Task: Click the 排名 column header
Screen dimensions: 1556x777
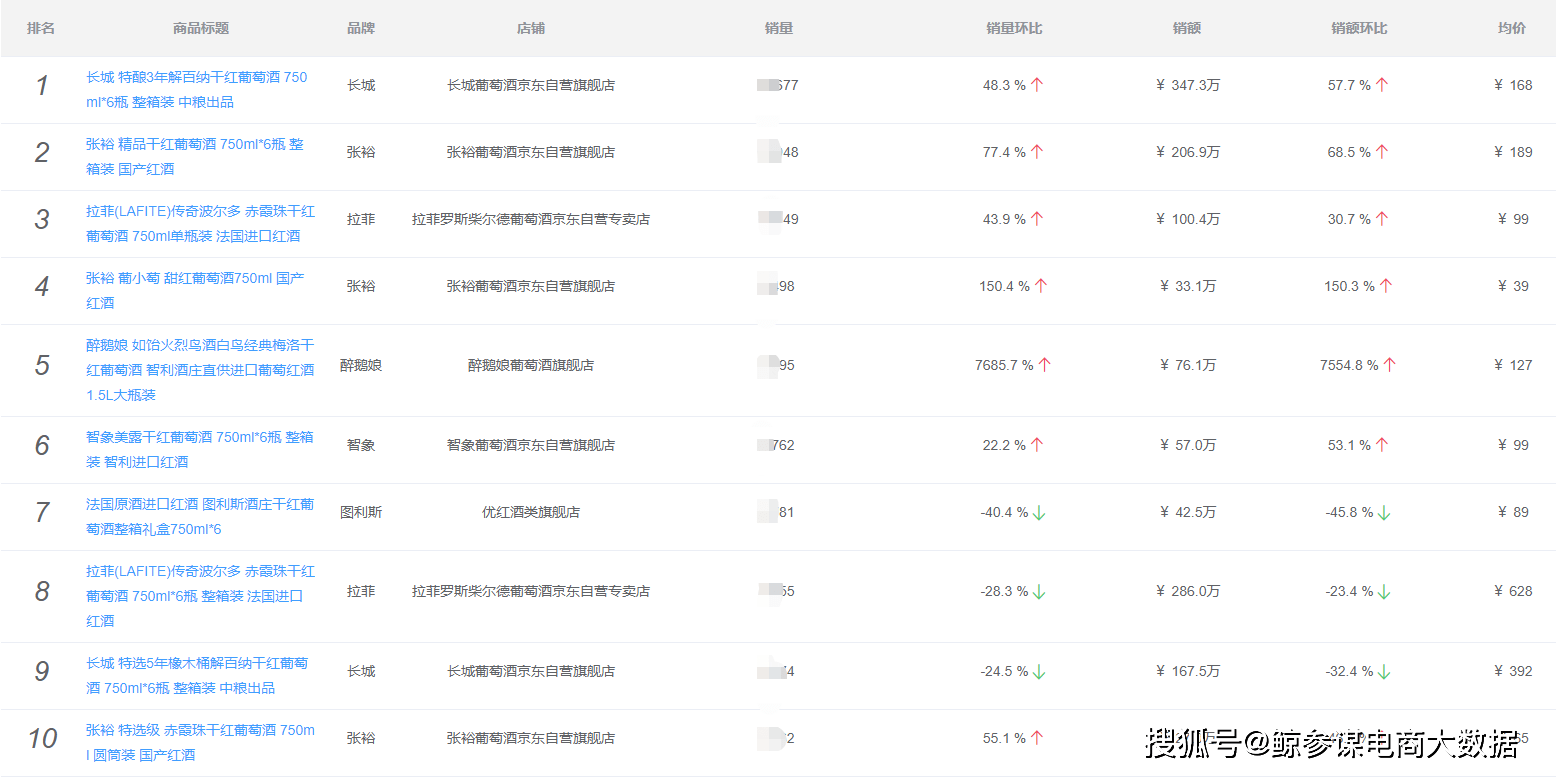Action: coord(40,28)
